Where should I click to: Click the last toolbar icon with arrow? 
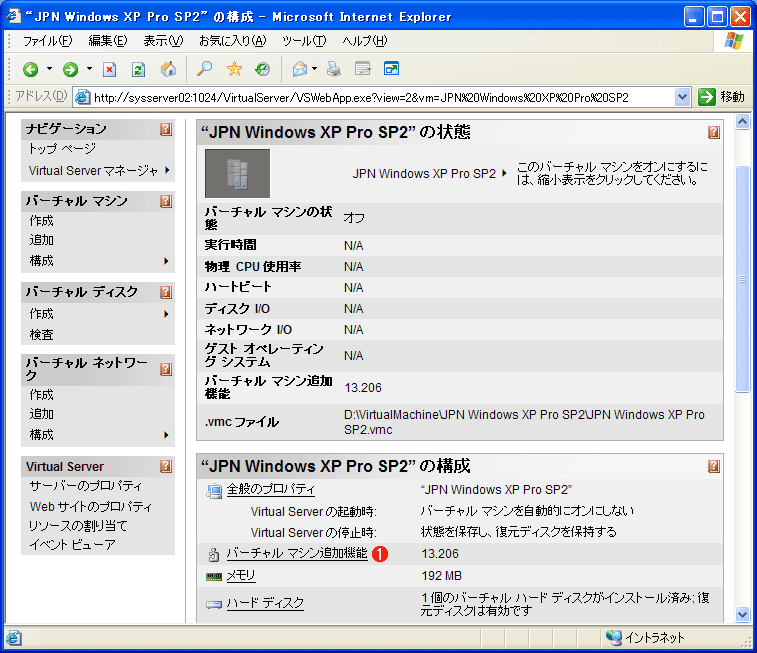point(391,69)
